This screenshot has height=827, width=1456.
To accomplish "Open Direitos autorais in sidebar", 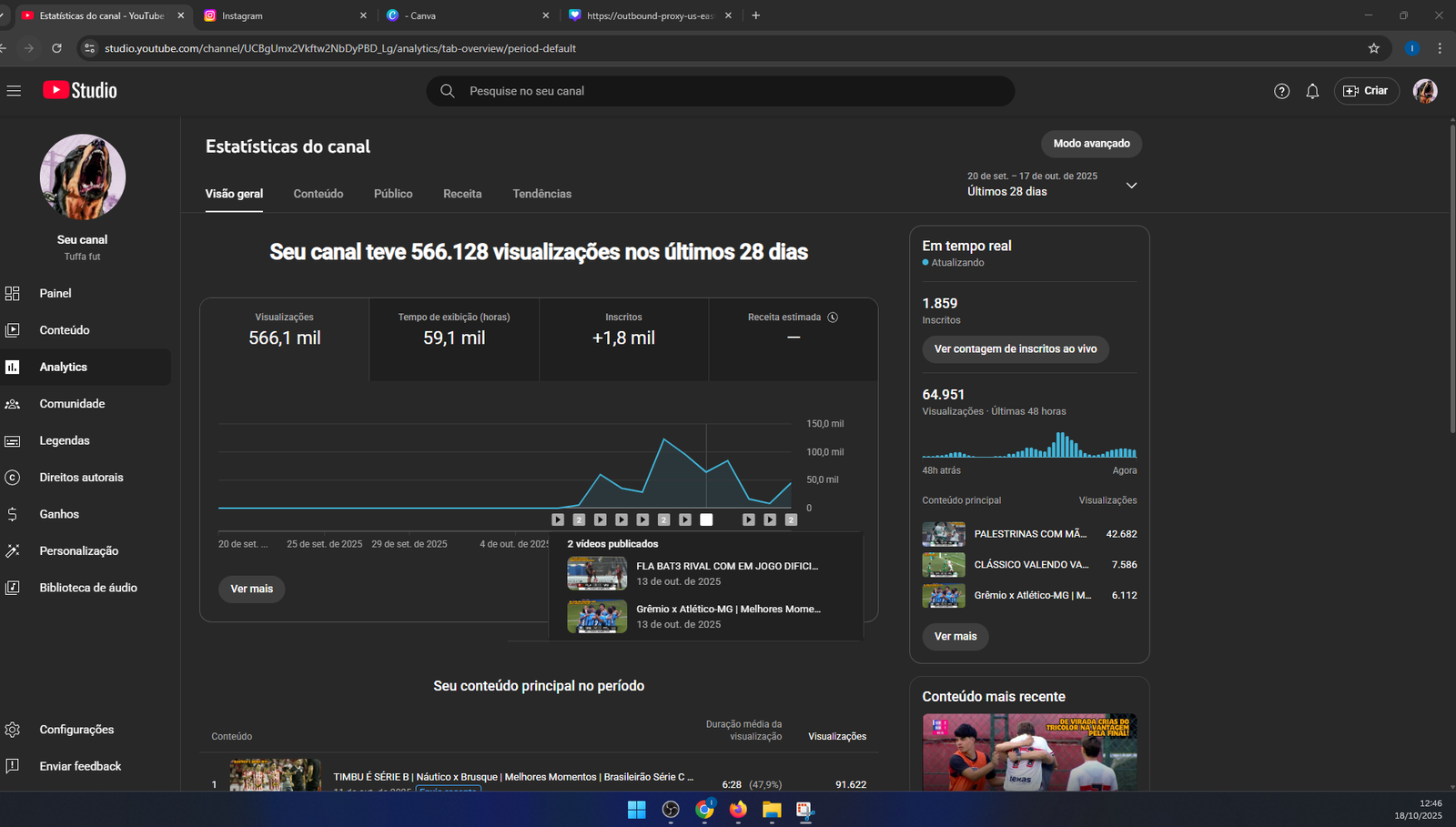I will [x=81, y=478].
